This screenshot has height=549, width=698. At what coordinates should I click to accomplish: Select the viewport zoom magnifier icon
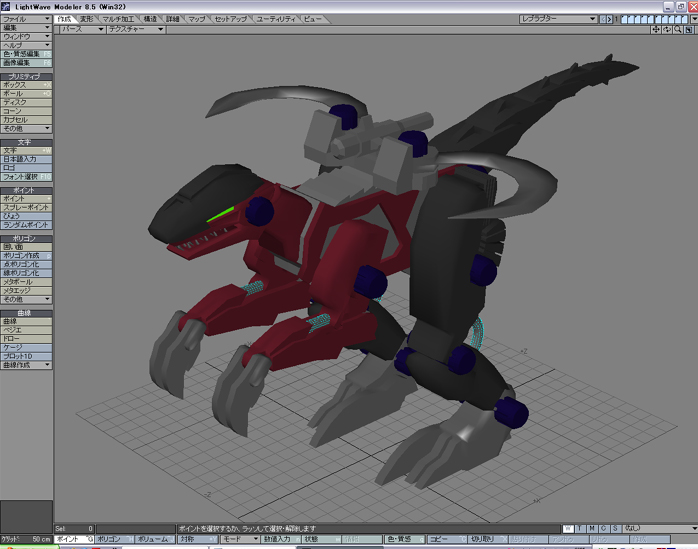coord(678,29)
